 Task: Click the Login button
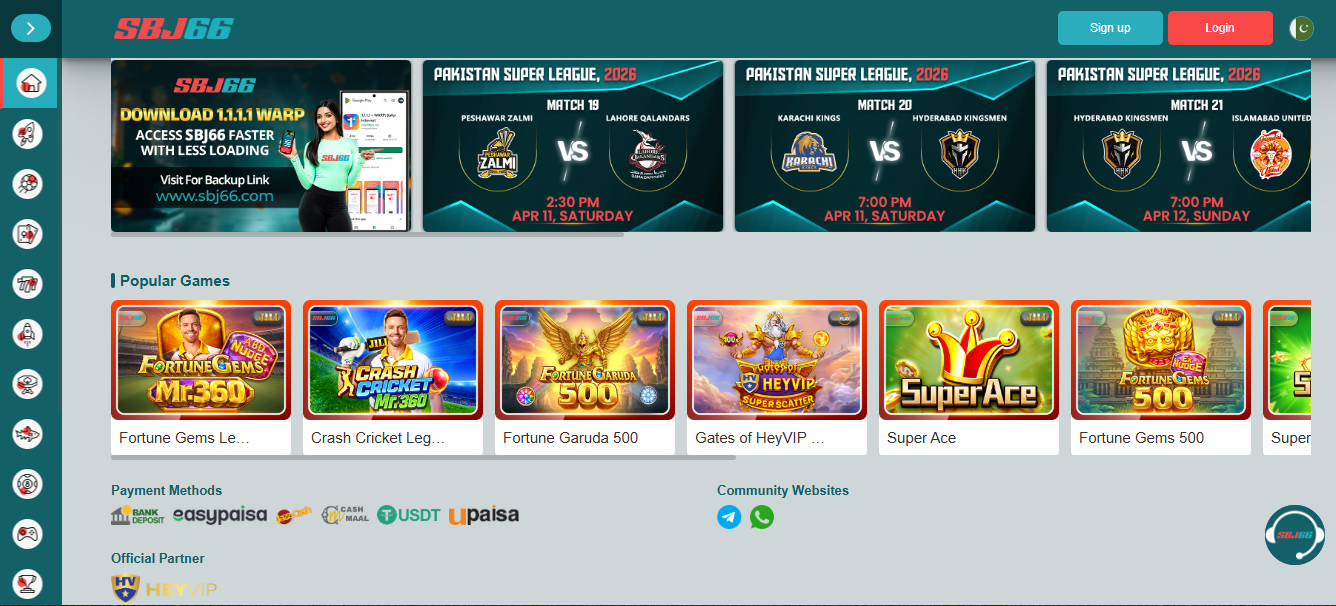coord(1220,28)
